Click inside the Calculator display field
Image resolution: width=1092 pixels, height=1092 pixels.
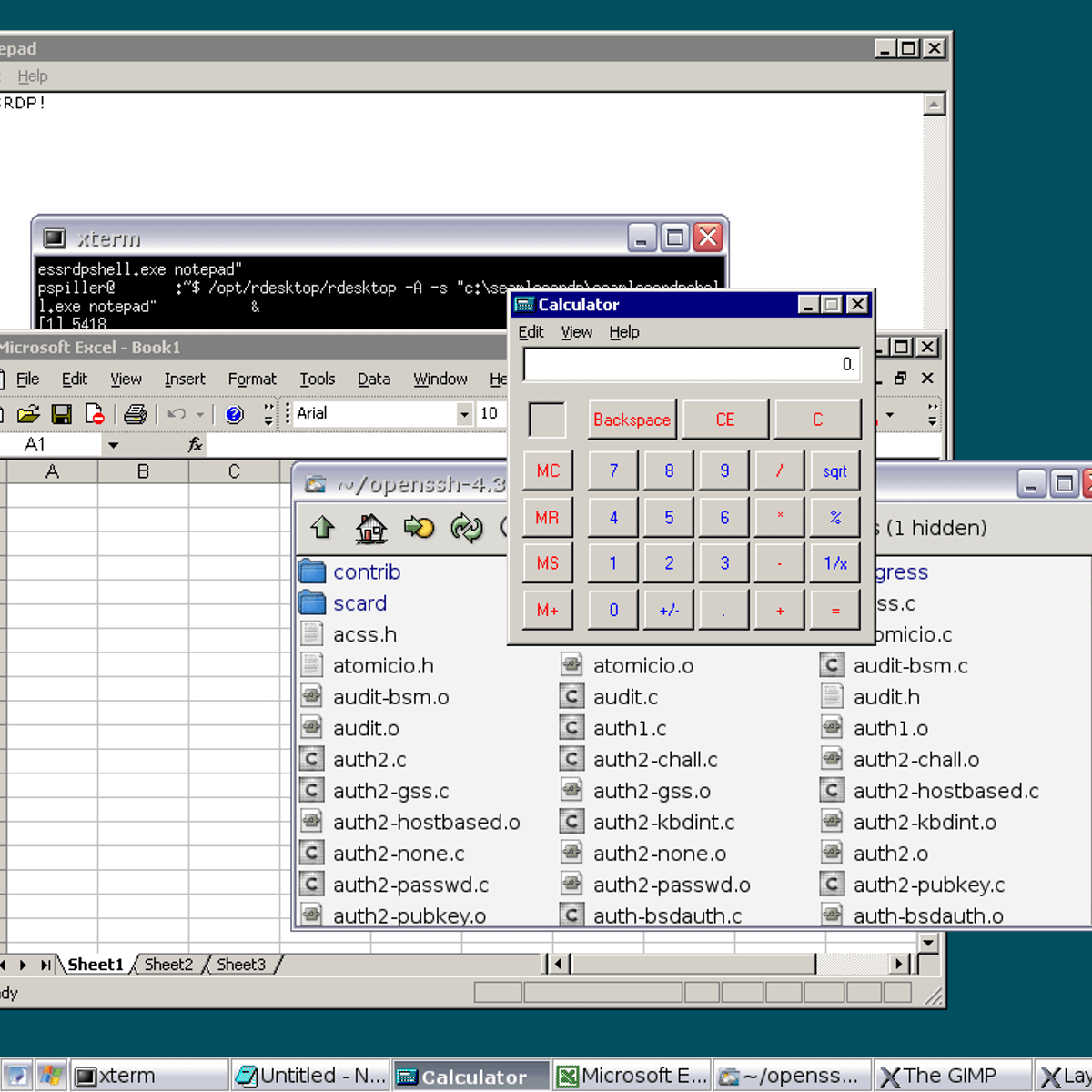(x=692, y=364)
